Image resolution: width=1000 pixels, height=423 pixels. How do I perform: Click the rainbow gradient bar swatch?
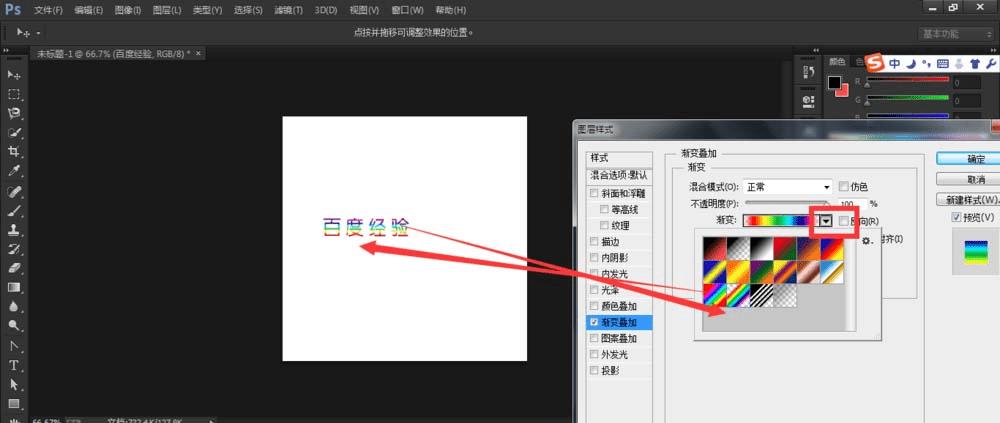point(782,221)
